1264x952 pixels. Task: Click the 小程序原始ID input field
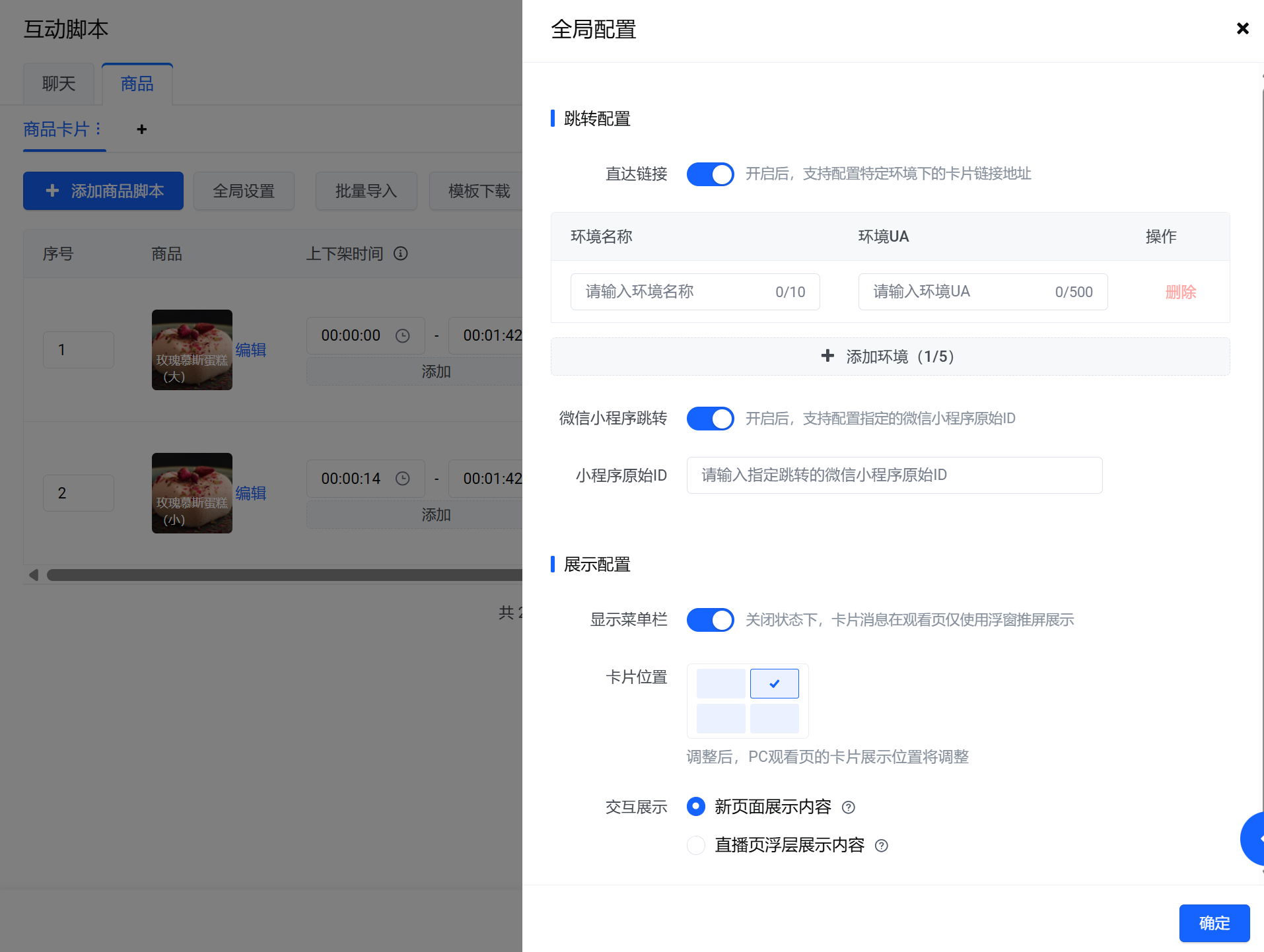pos(894,475)
